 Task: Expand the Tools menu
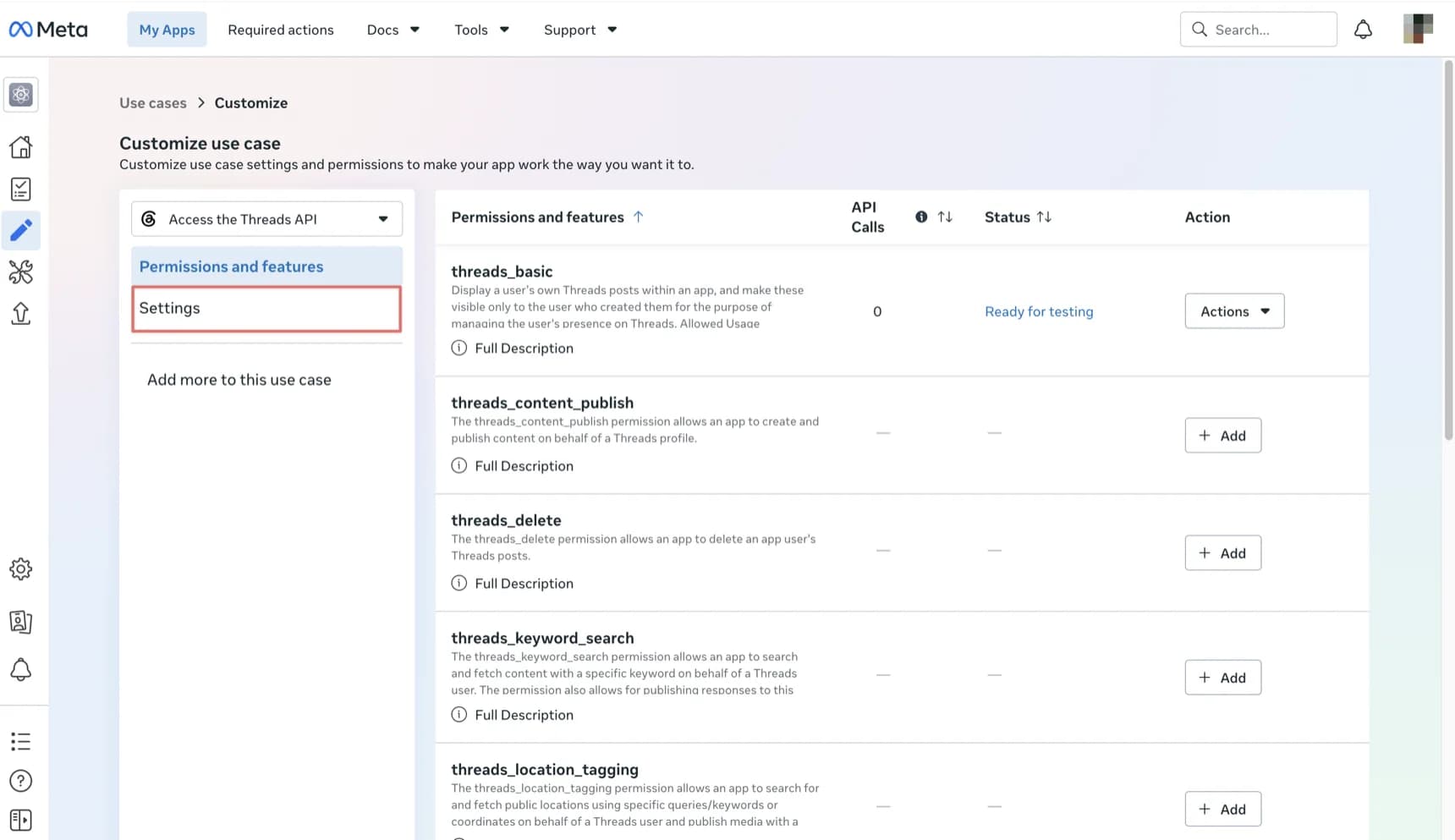coord(481,30)
